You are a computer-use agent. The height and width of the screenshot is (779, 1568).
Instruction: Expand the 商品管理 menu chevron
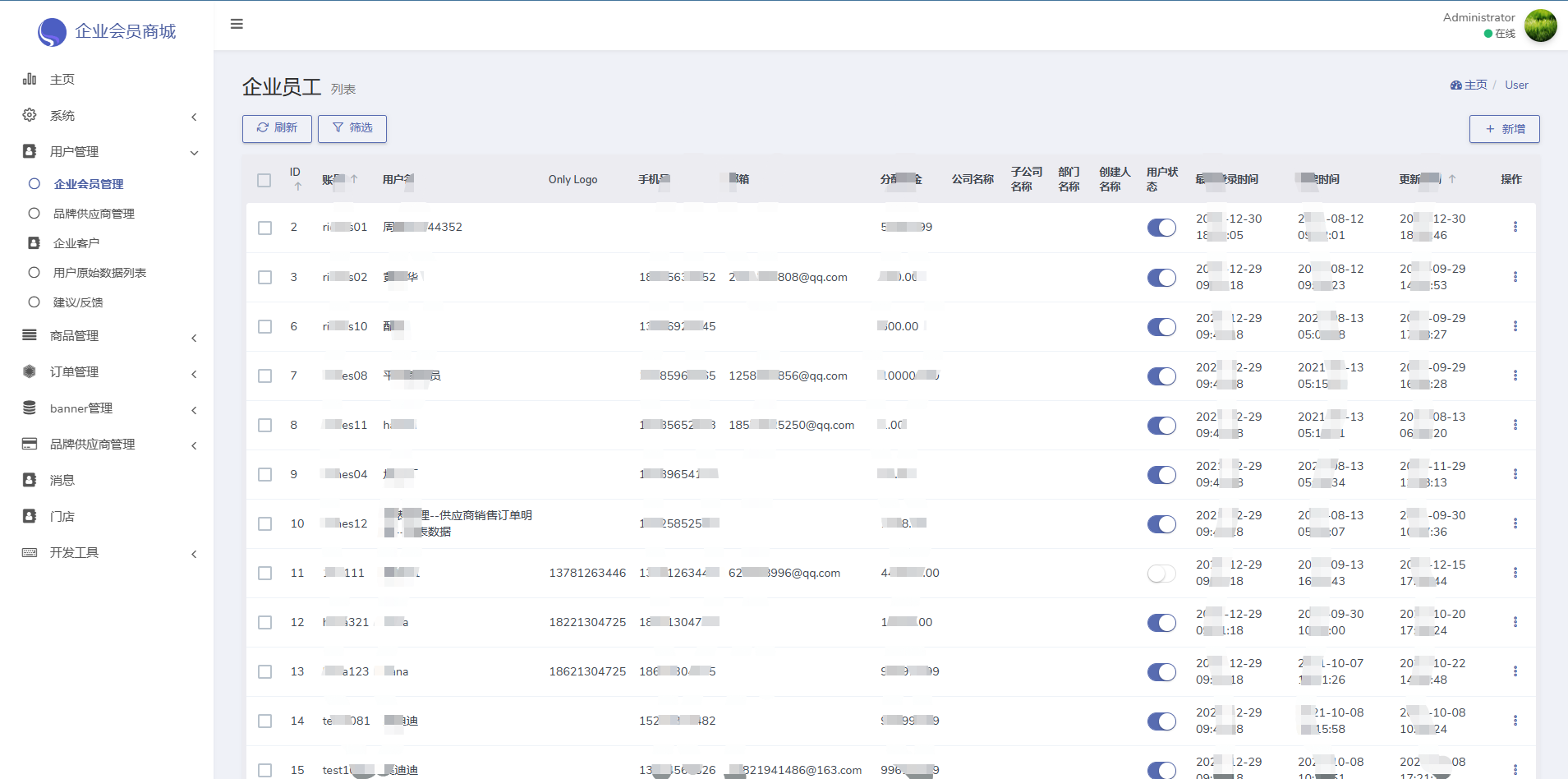click(194, 338)
